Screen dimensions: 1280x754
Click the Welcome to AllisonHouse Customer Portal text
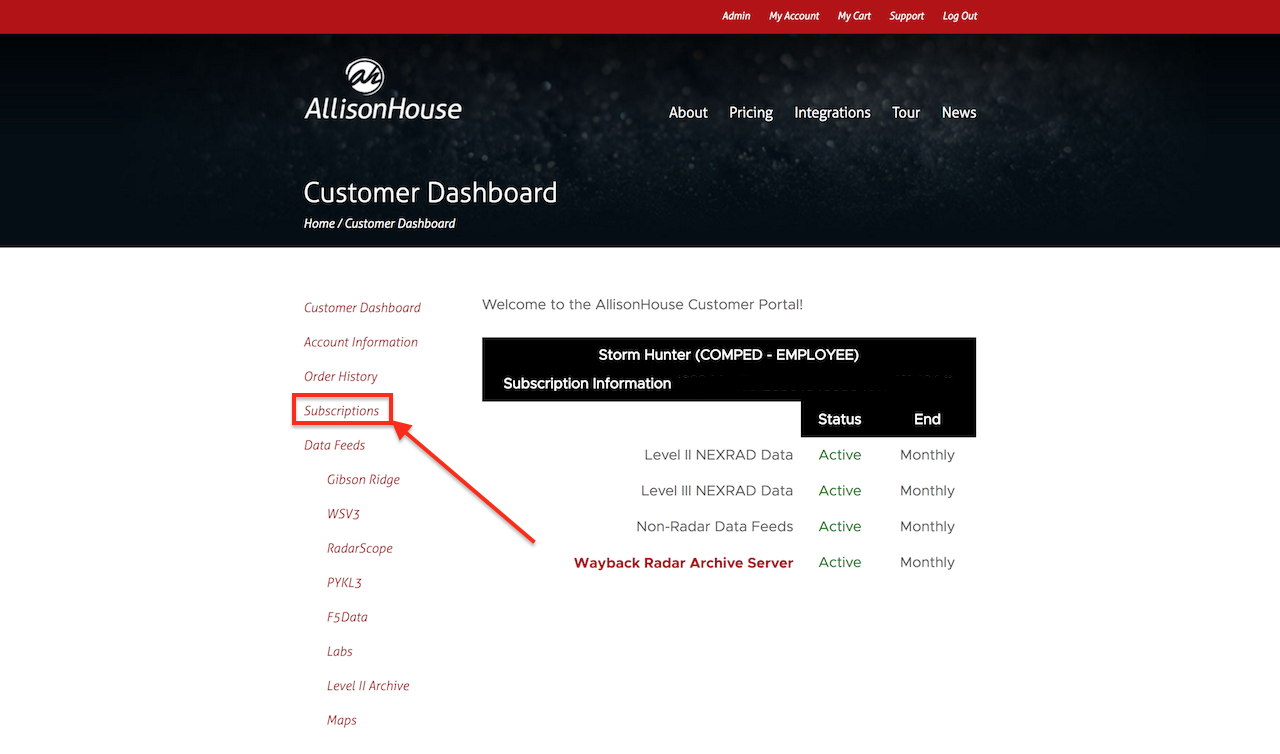pos(642,304)
